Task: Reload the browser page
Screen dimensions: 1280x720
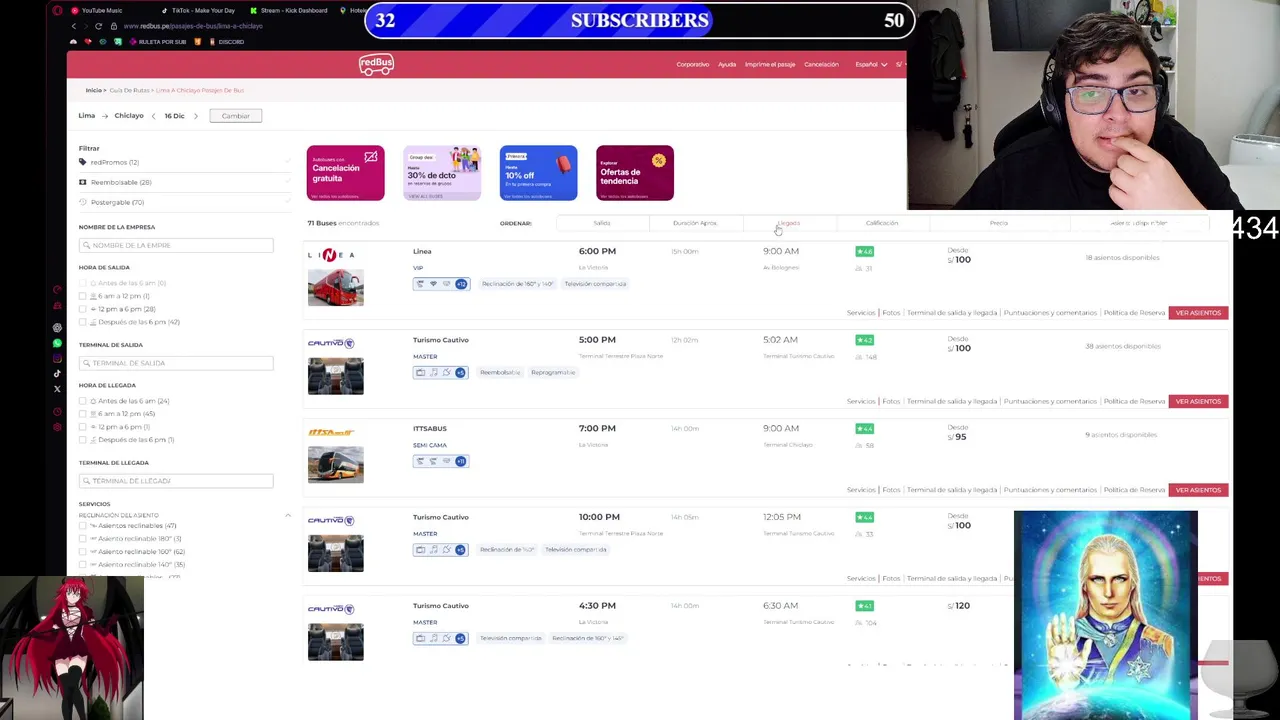Action: click(x=98, y=25)
